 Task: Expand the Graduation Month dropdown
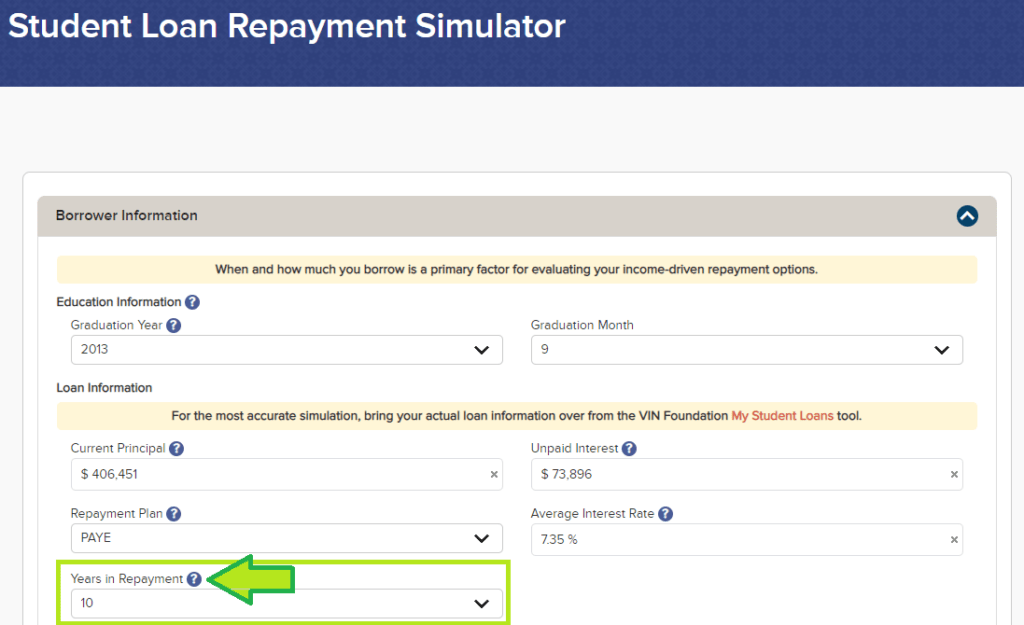pos(746,350)
